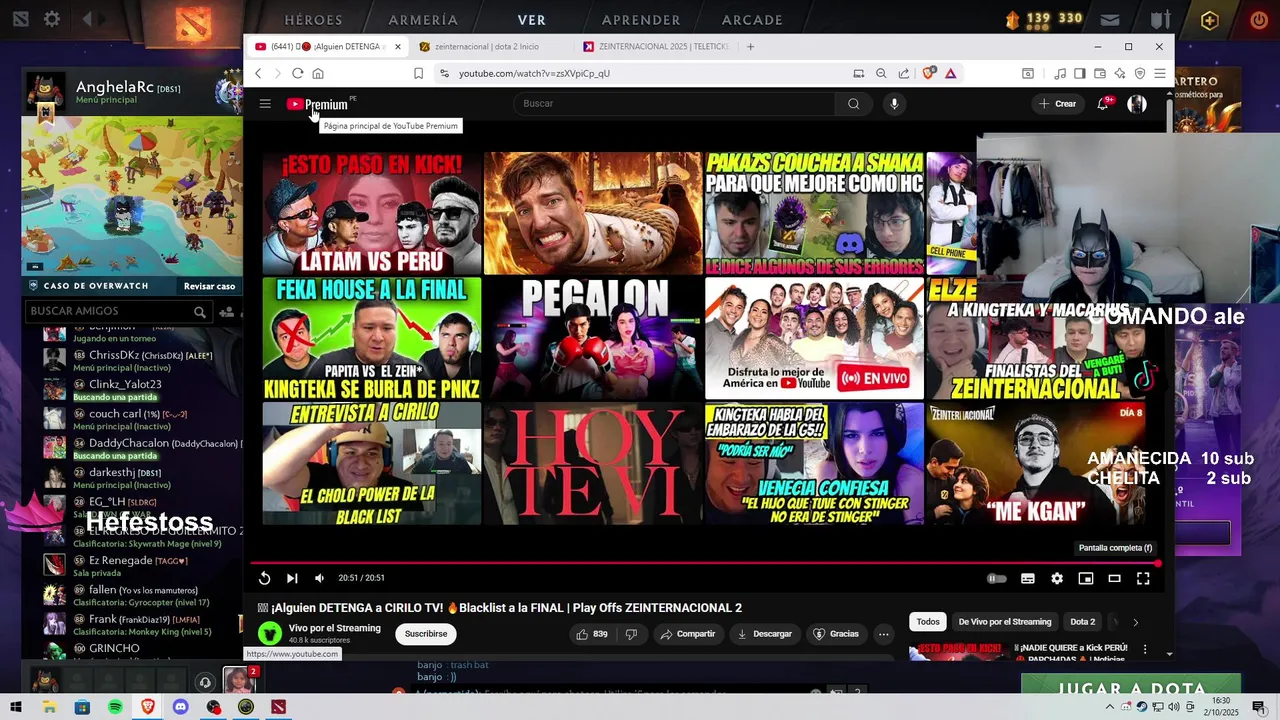Viewport: 1280px width, 720px height.
Task: Toggle subtitles in the video player
Action: click(x=1027, y=578)
